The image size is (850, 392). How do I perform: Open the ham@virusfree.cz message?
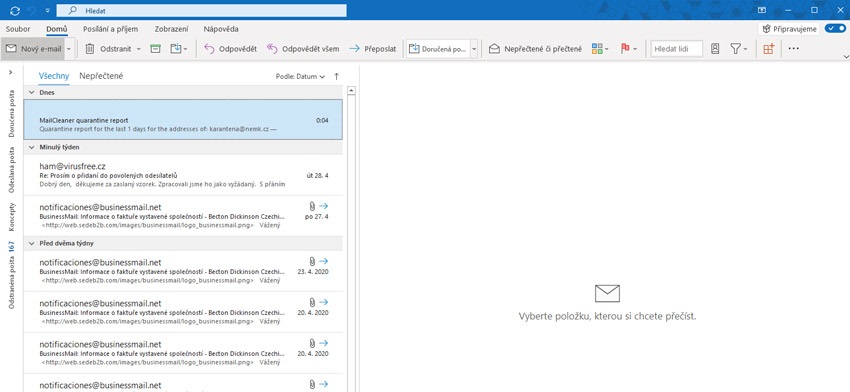click(183, 175)
